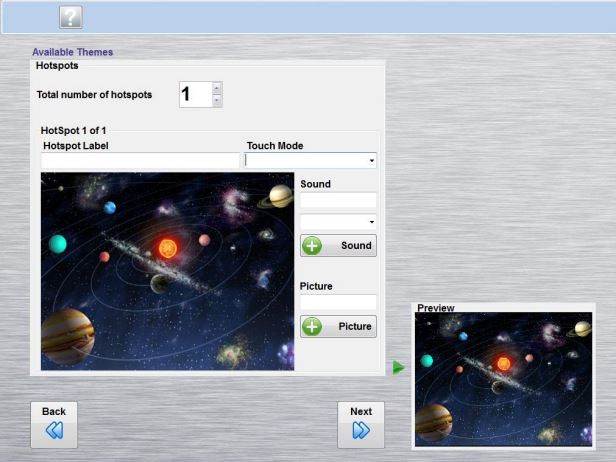Click the green plus icon beside Picture
616x462 pixels.
coord(312,327)
